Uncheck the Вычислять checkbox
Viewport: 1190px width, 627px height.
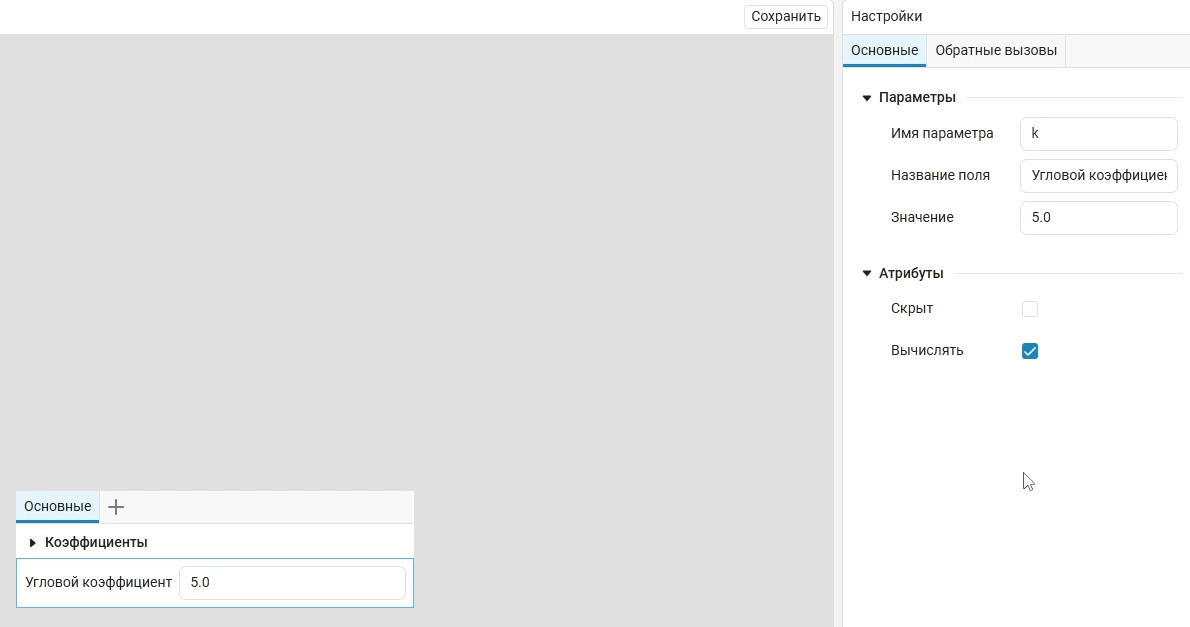click(1030, 351)
